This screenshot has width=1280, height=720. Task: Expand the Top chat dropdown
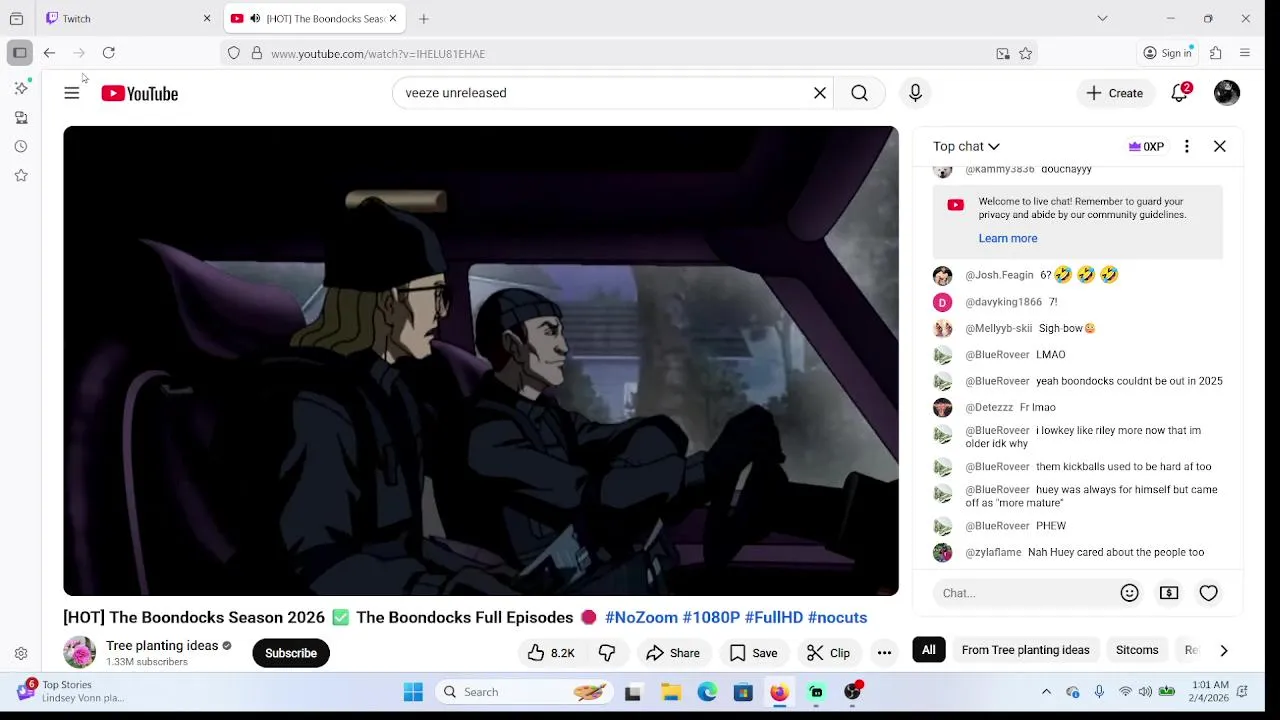[966, 146]
